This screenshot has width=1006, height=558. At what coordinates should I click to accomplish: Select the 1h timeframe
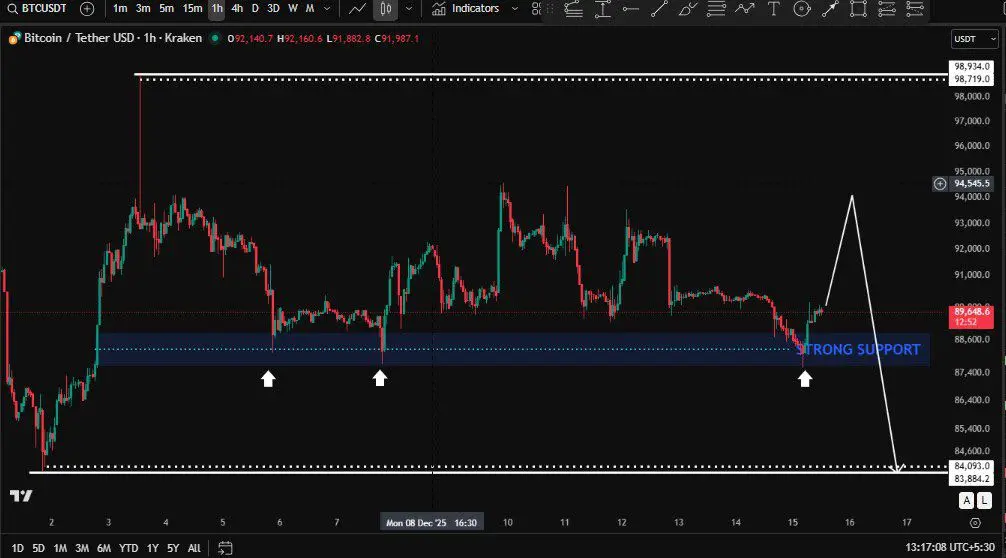(x=217, y=8)
